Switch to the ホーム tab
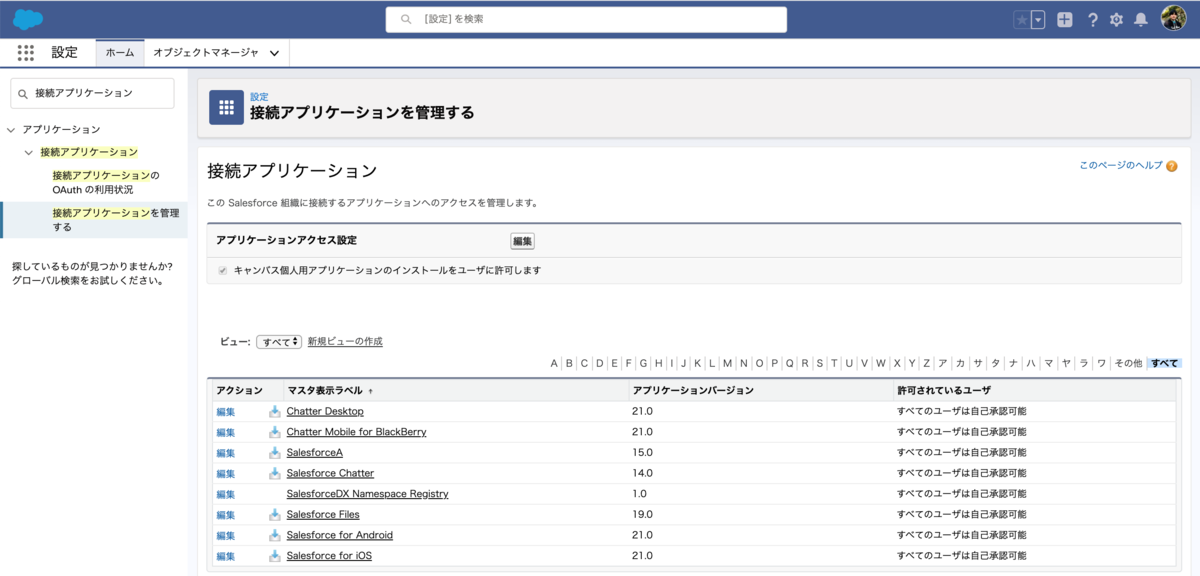Image resolution: width=1200 pixels, height=576 pixels. click(120, 52)
